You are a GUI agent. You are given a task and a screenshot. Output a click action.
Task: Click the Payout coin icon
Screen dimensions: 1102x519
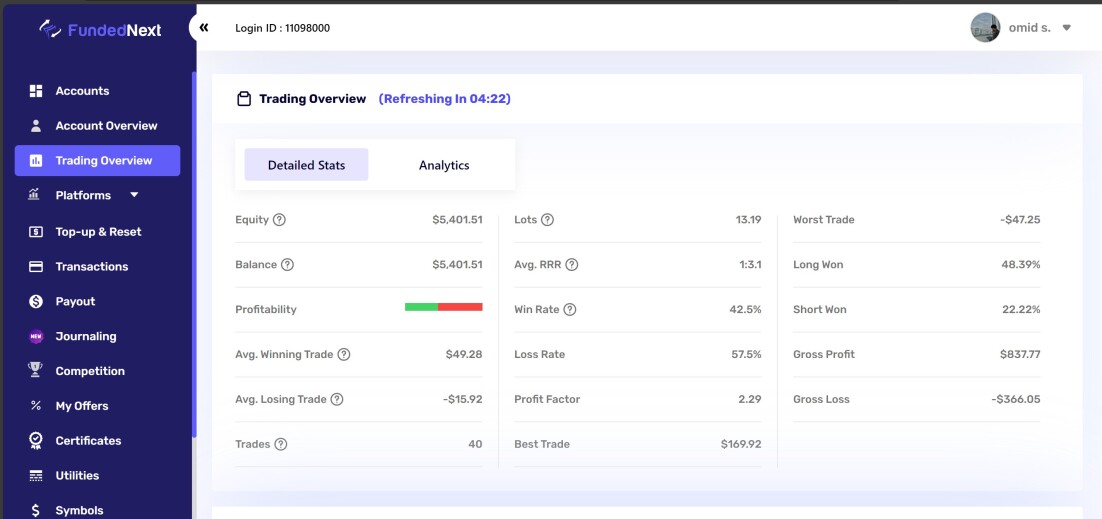coord(36,302)
